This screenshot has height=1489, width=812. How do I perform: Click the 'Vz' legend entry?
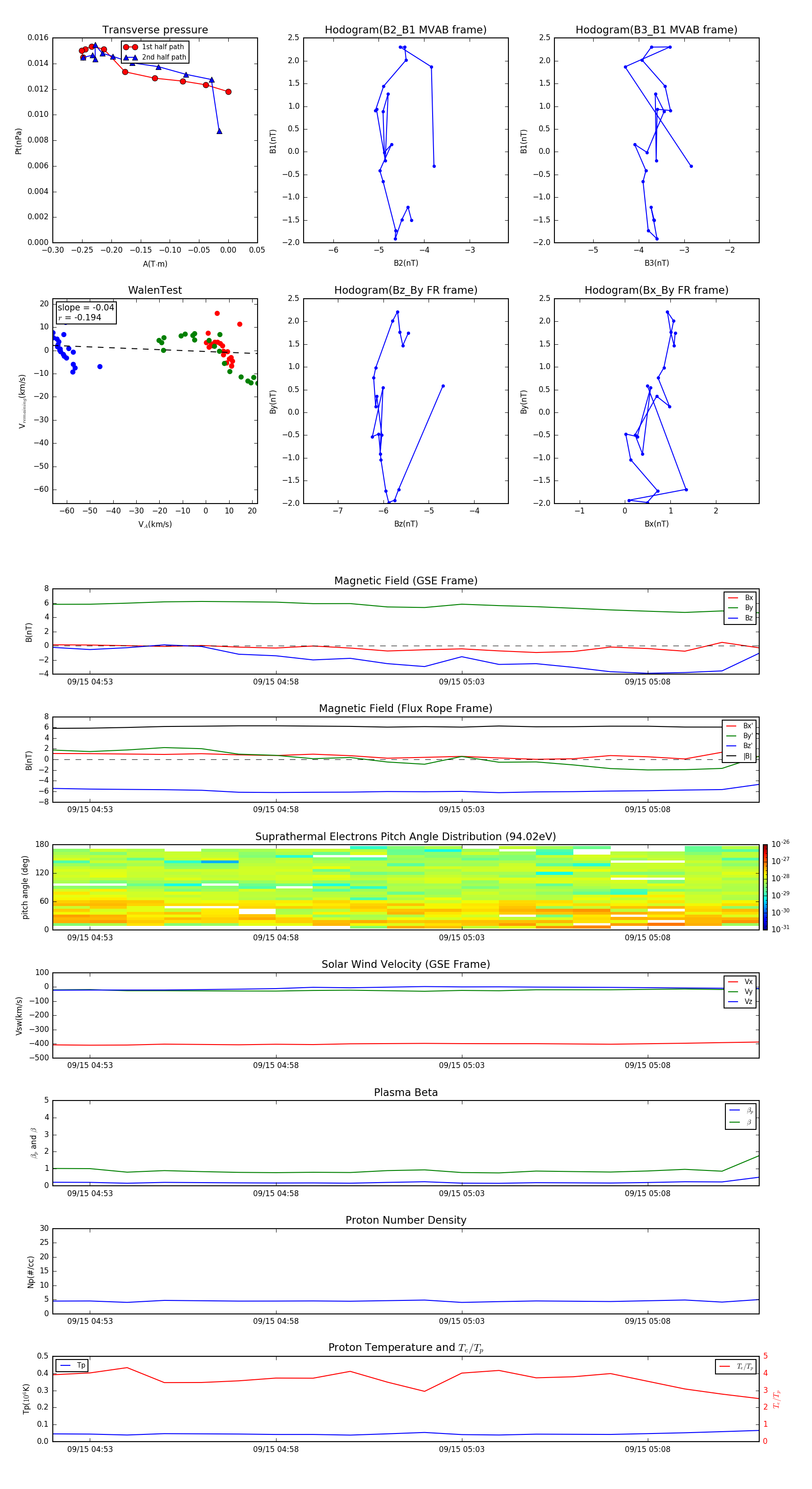[741, 1002]
